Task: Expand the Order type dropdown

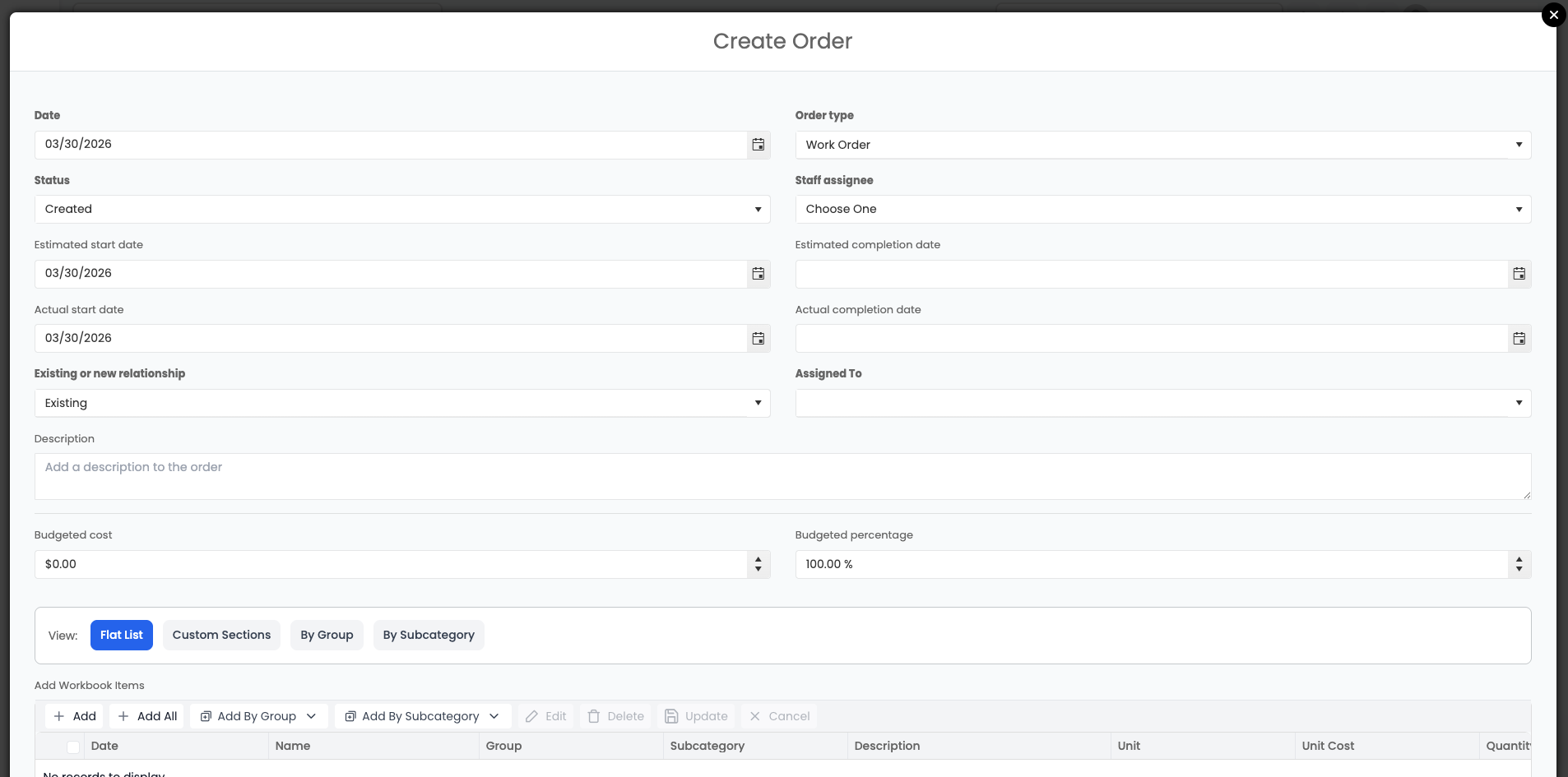Action: pos(1162,145)
